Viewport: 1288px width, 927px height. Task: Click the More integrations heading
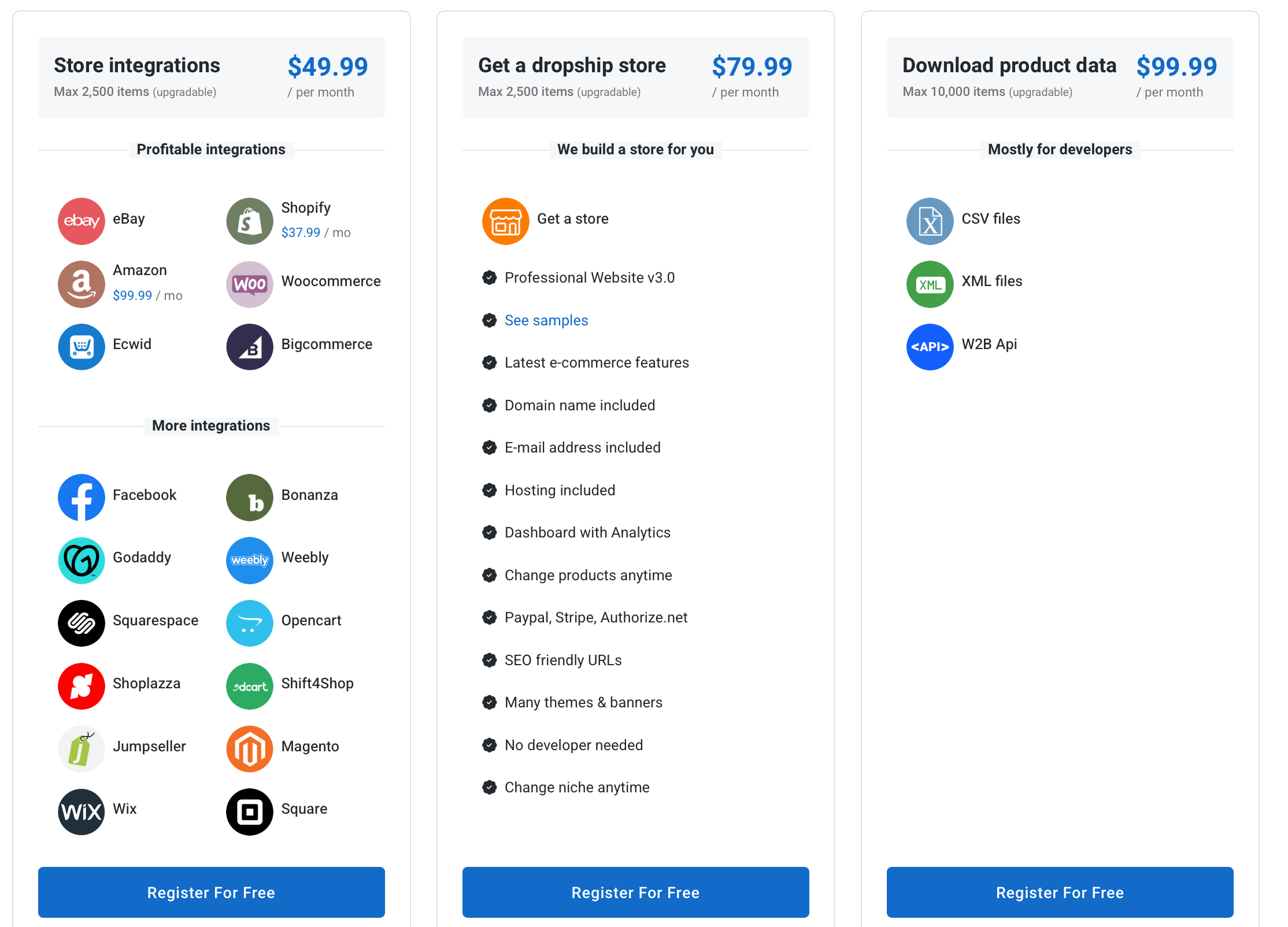pos(211,426)
